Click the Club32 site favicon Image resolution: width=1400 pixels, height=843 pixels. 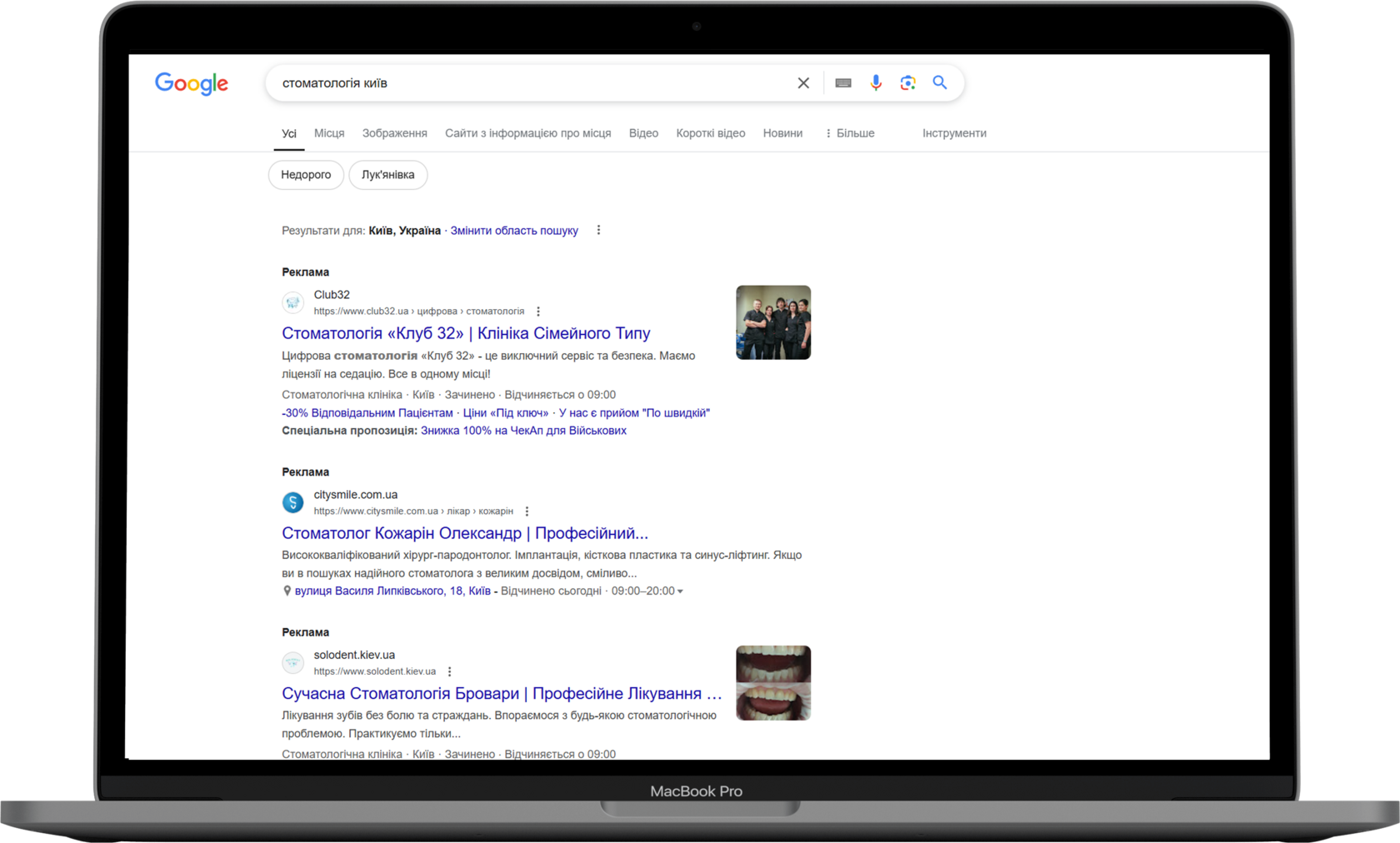tap(292, 302)
